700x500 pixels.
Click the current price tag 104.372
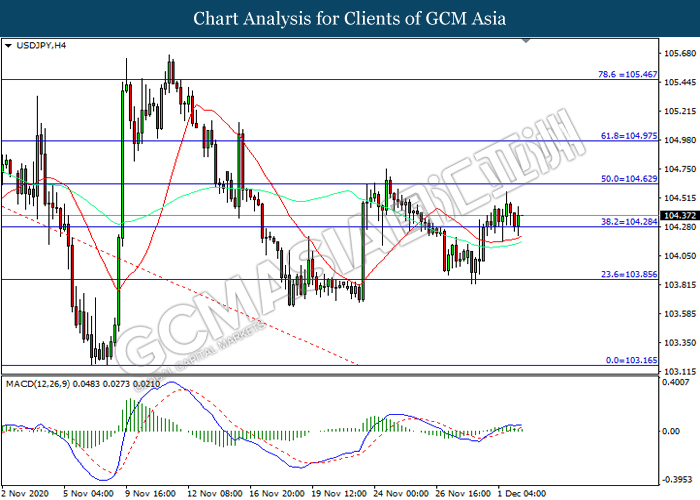[x=679, y=216]
